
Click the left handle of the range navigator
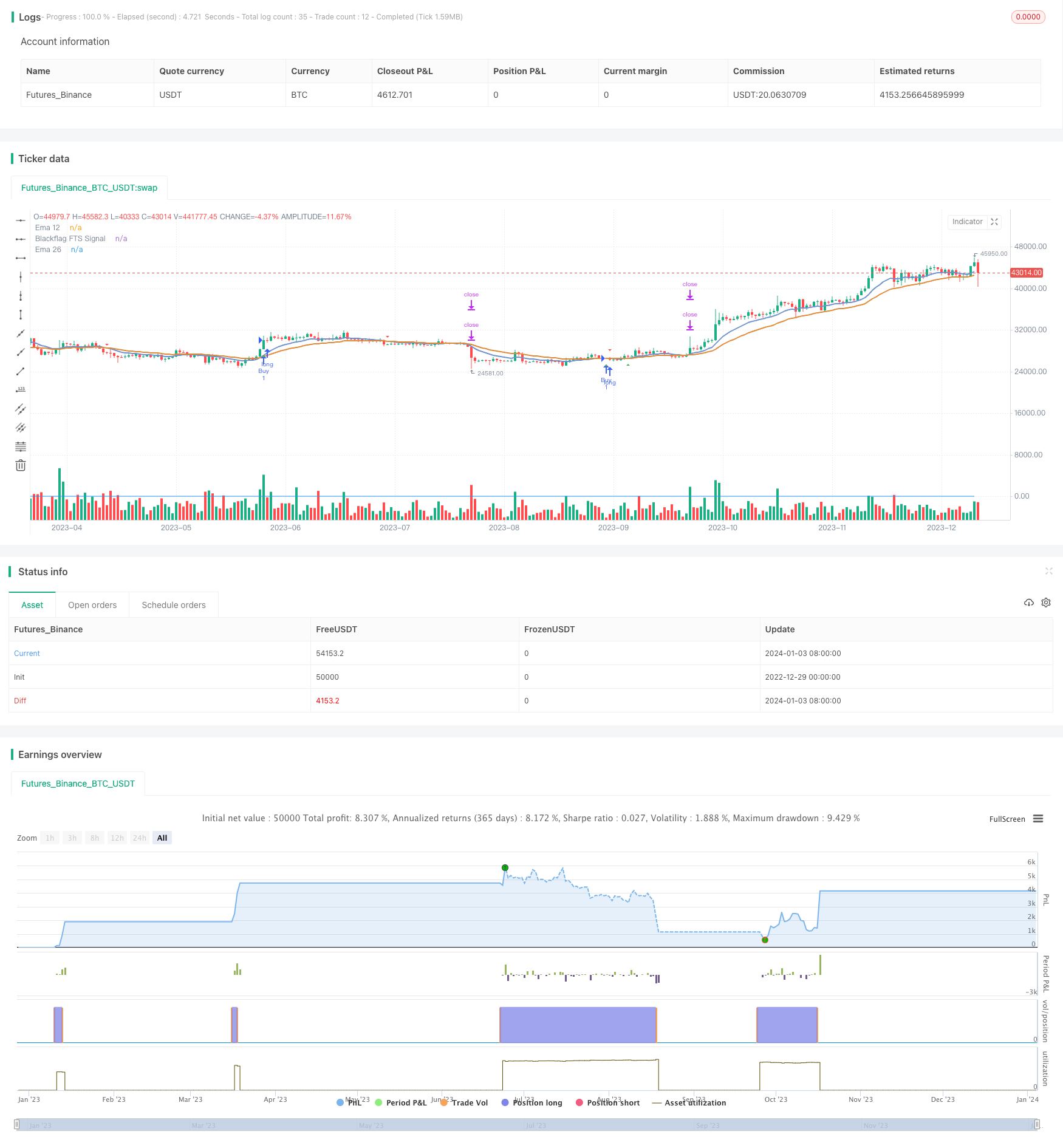(x=17, y=1124)
